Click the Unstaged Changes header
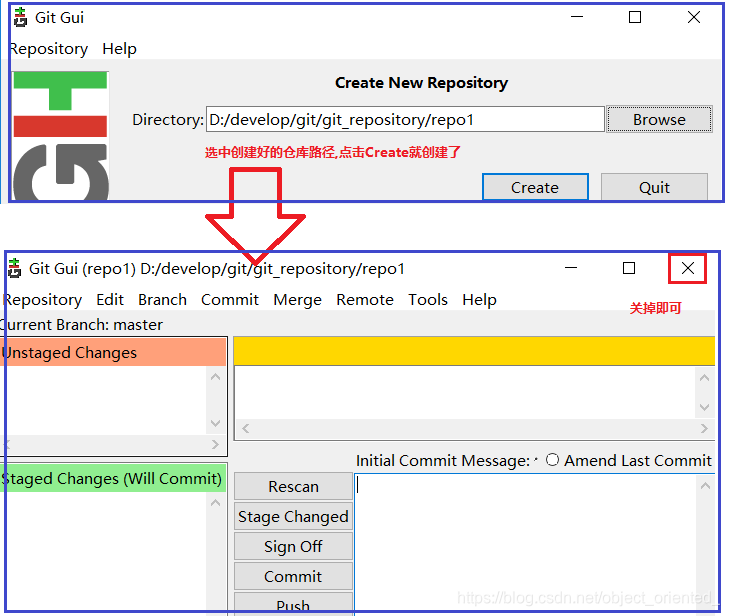Viewport: 730px width, 616px height. click(114, 352)
